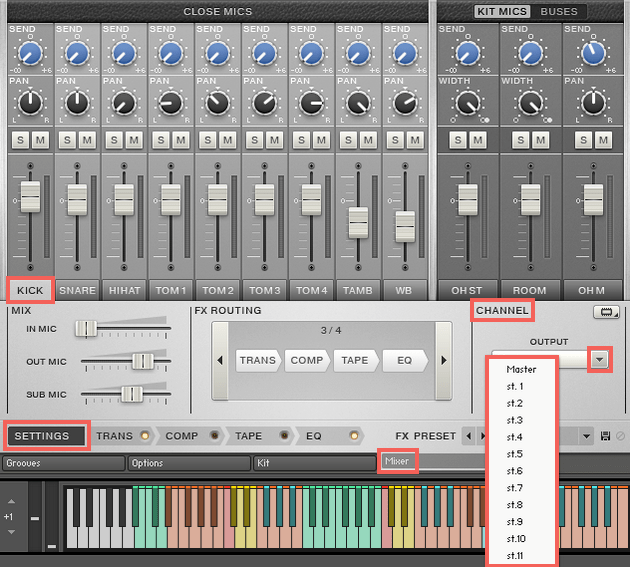Click the OH M pan knob
Image resolution: width=630 pixels, height=567 pixels.
pyautogui.click(x=593, y=102)
